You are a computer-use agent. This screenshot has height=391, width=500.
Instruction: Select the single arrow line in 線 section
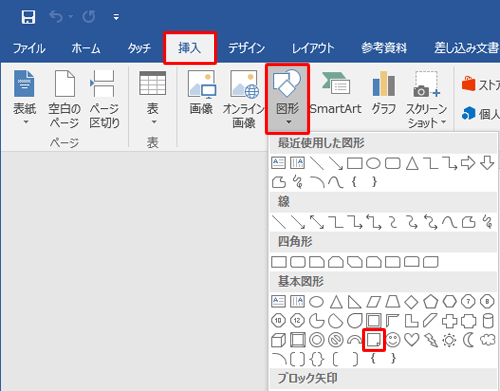pos(298,222)
